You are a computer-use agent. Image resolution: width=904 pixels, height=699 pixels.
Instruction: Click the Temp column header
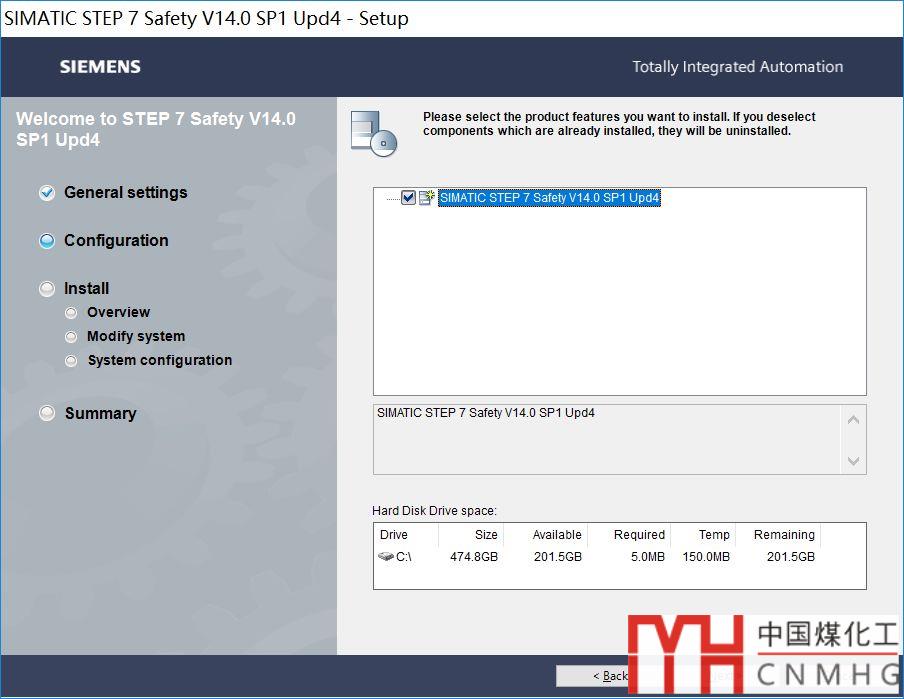tap(703, 535)
